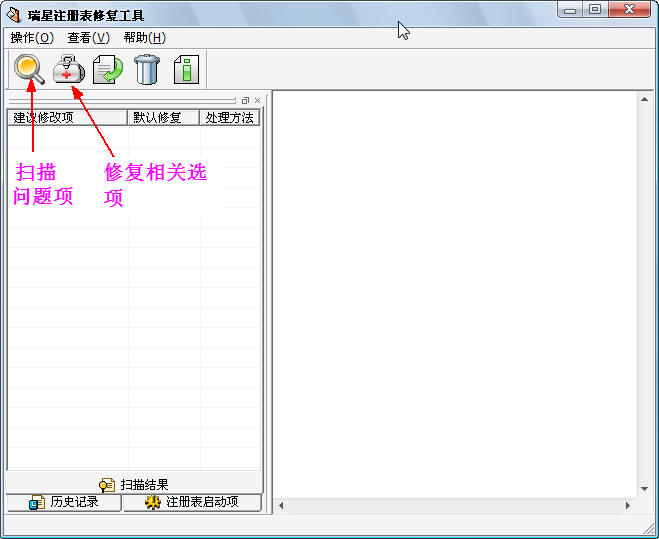Open the 帮助(H) menu
The height and width of the screenshot is (539, 659).
[145, 38]
